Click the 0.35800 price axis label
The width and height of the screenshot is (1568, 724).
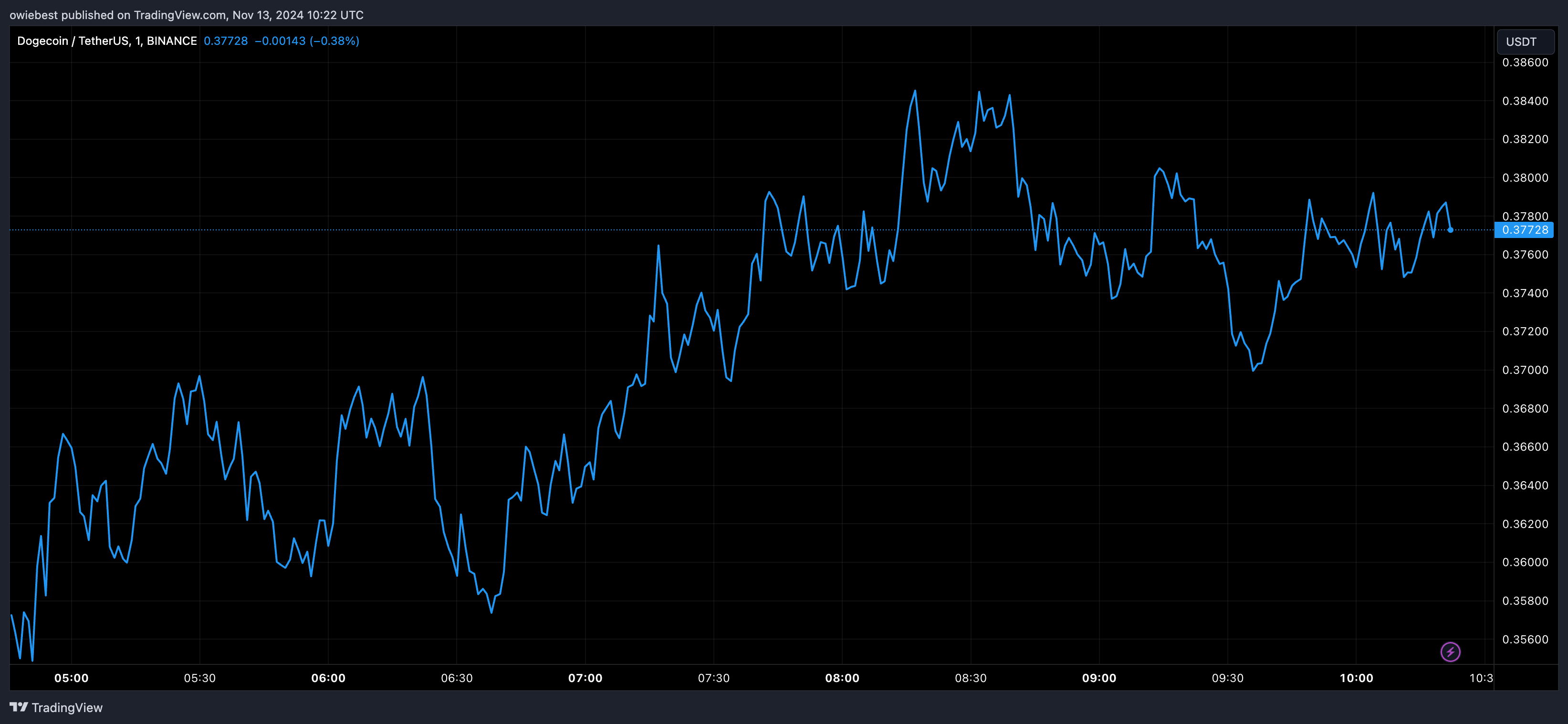(x=1525, y=600)
